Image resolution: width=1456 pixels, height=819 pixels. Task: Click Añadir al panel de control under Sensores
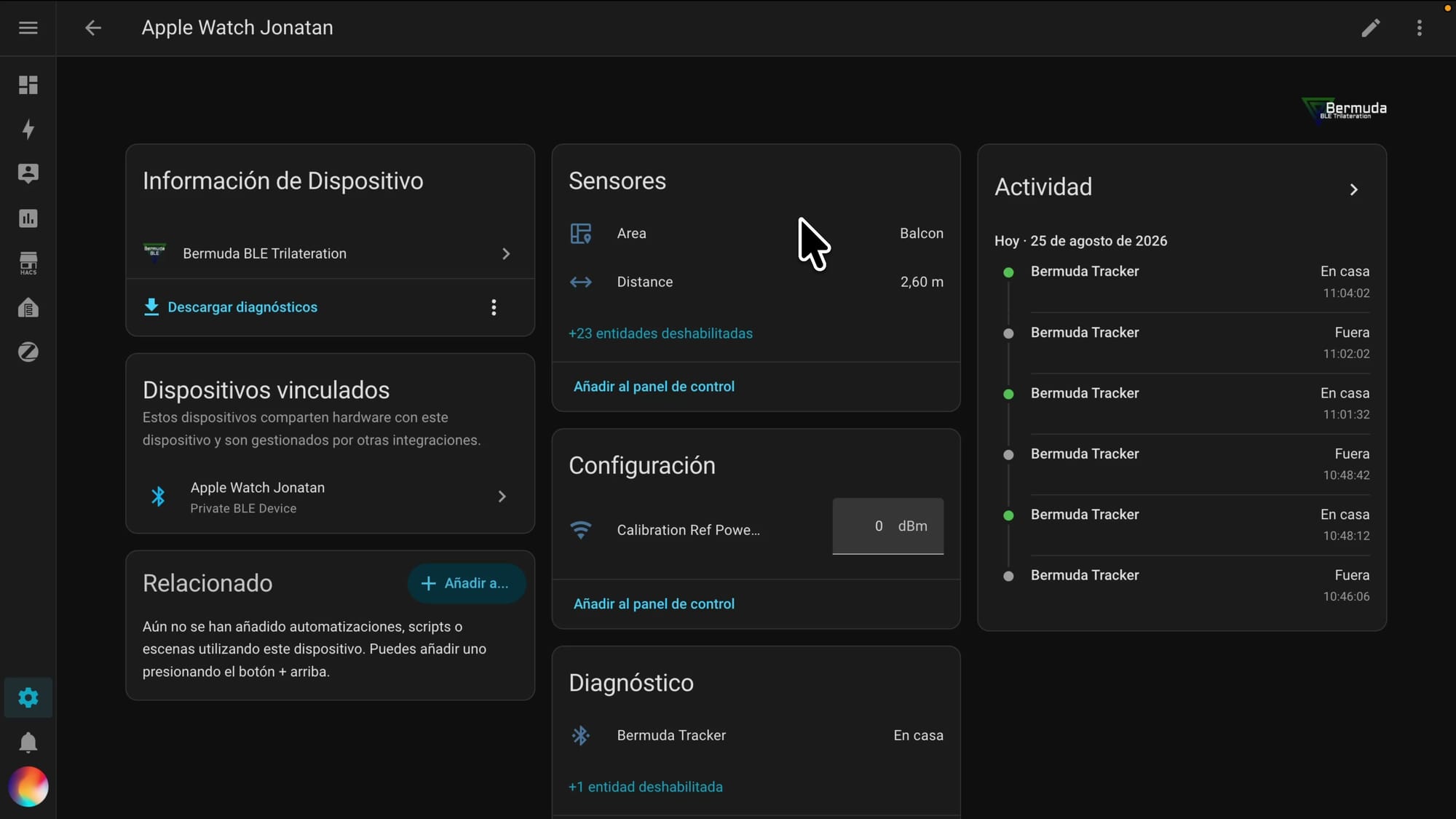(x=654, y=387)
